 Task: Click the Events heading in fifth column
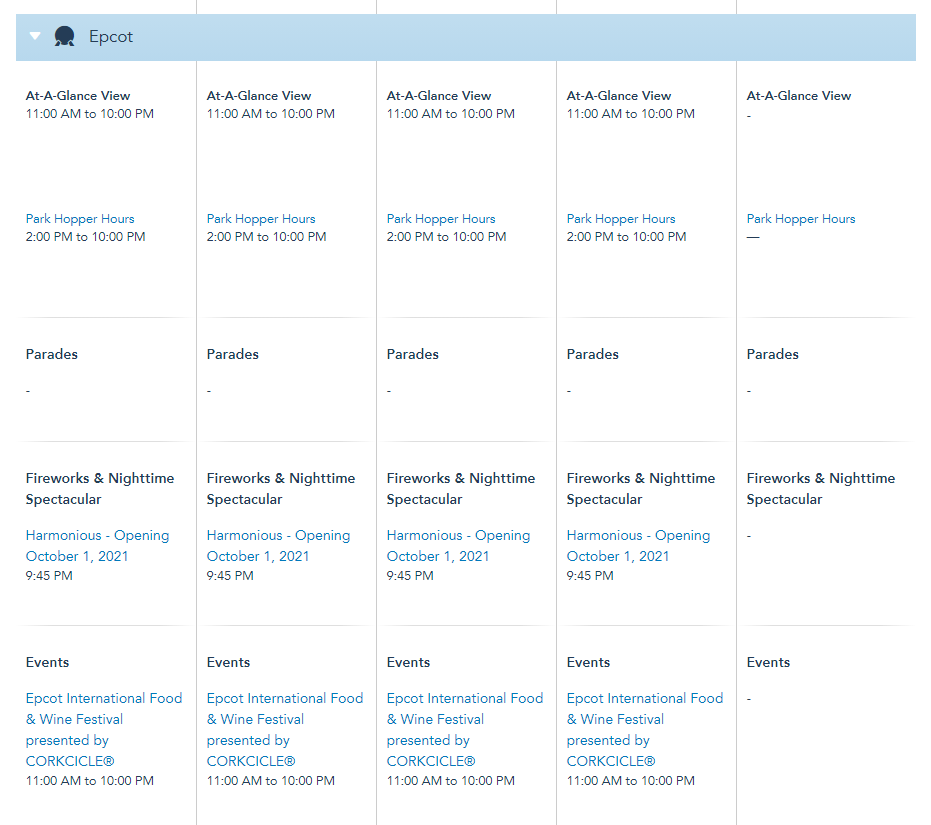[768, 662]
